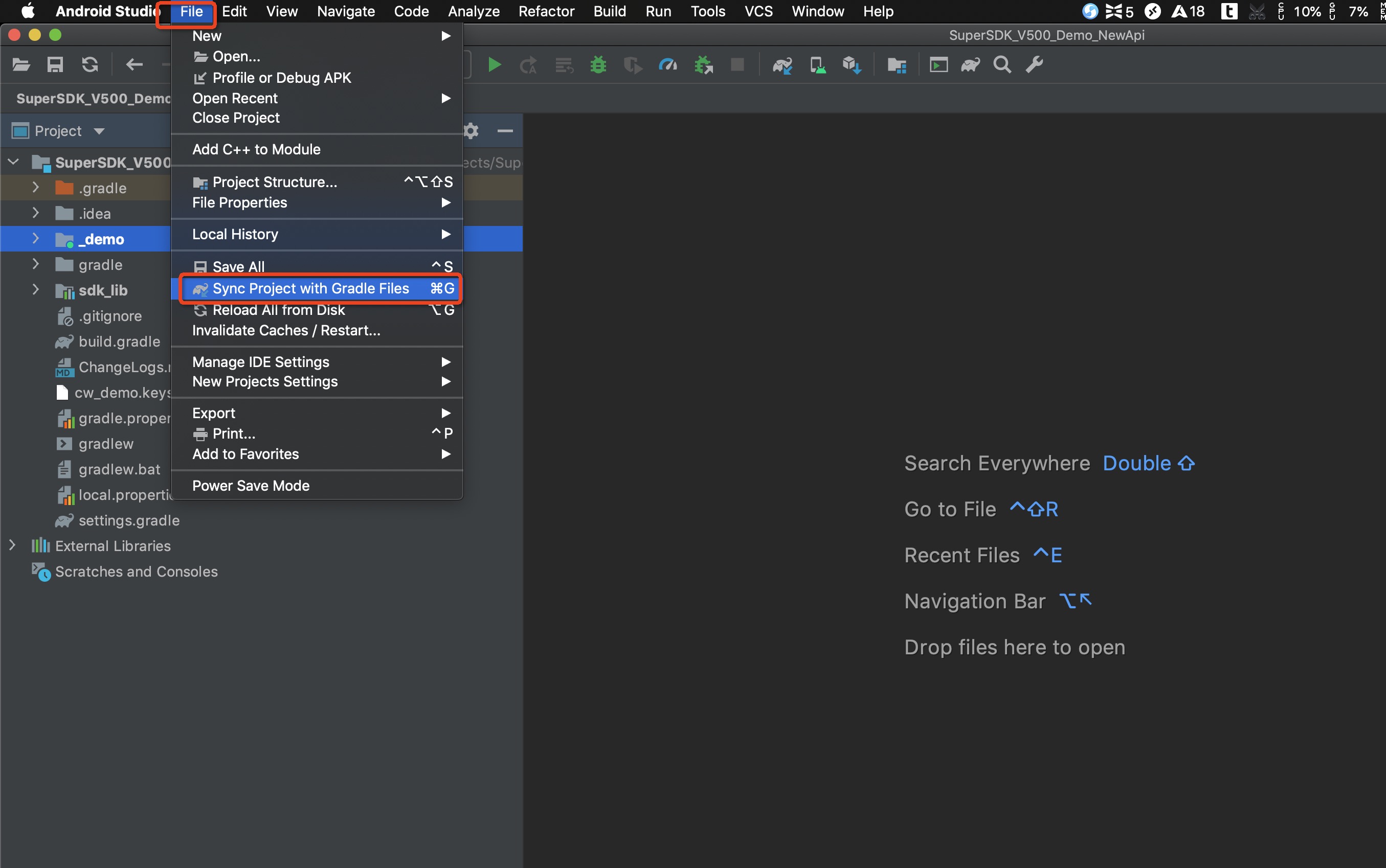Select Sync Project with Gradle Files
This screenshot has height=868, width=1386.
coord(317,288)
